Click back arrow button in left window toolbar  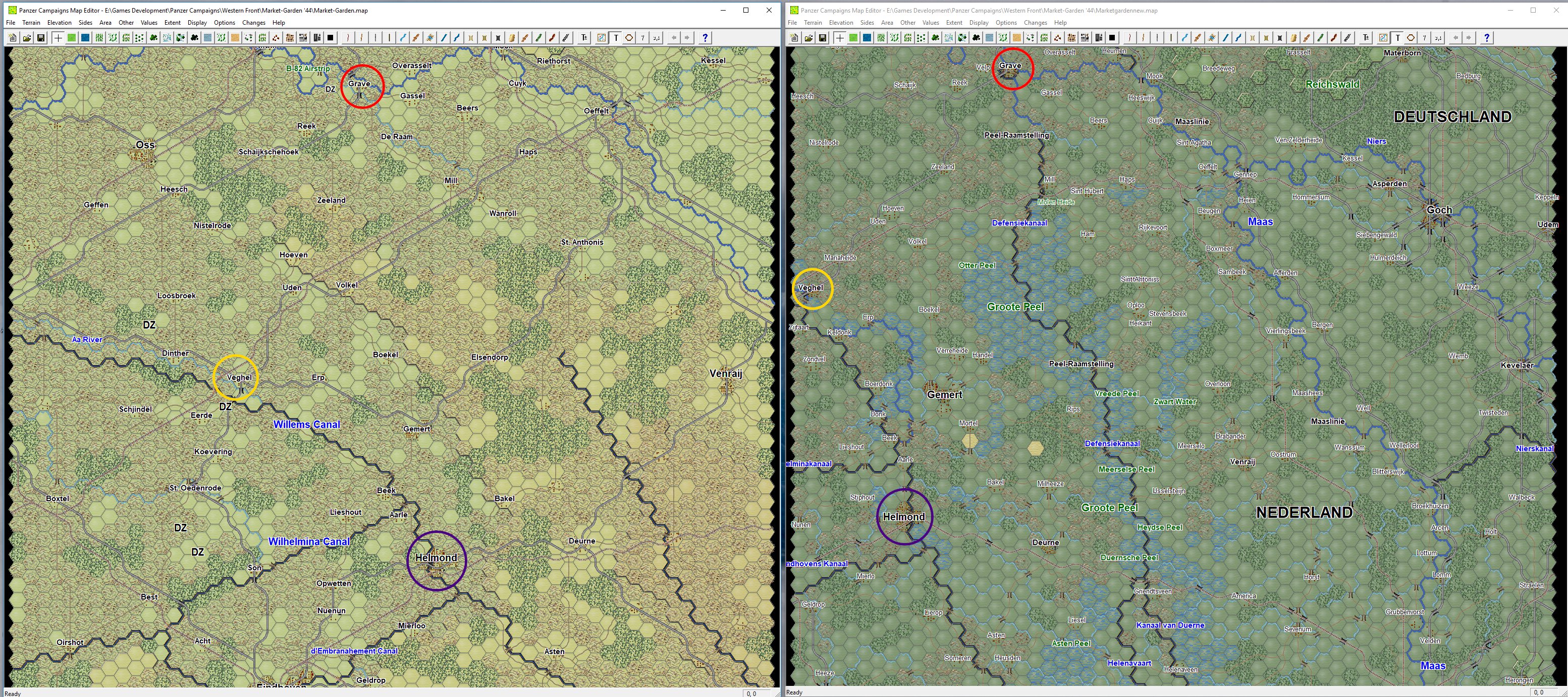click(674, 38)
